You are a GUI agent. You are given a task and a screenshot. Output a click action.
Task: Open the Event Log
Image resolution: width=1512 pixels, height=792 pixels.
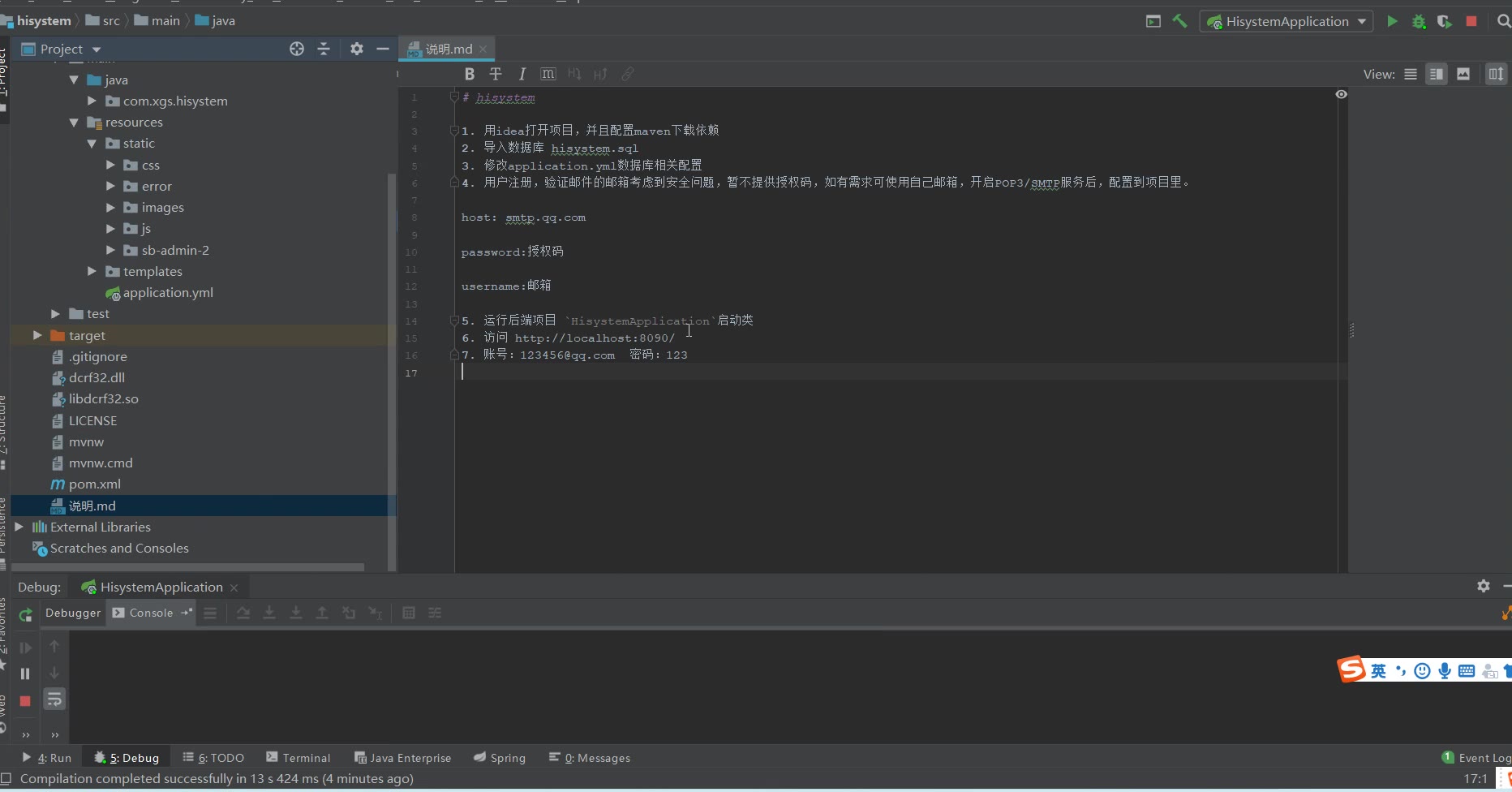pos(1475,758)
